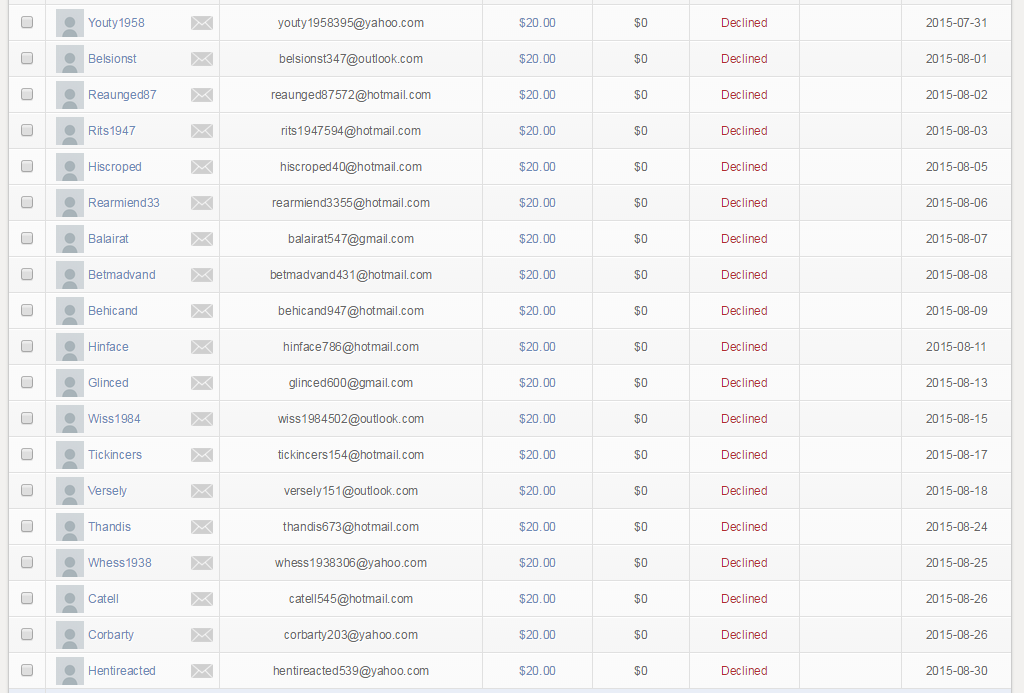This screenshot has height=693, width=1024.
Task: Click the mail icon beside Hentireacted
Action: pos(202,671)
